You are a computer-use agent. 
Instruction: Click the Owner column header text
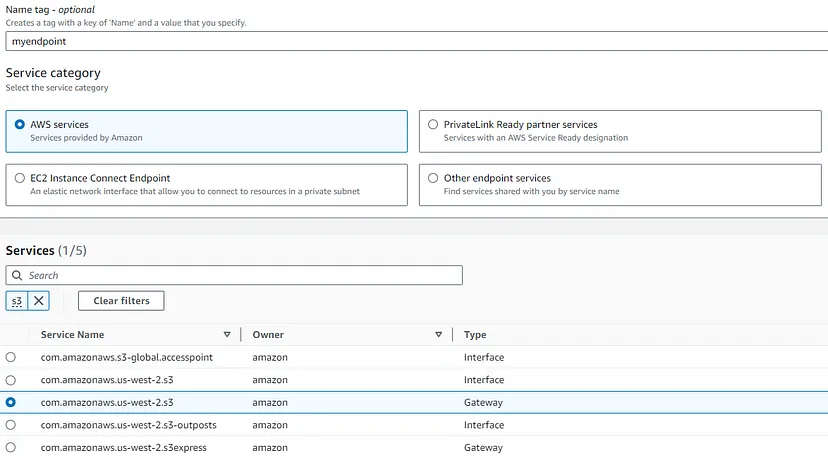click(x=268, y=335)
